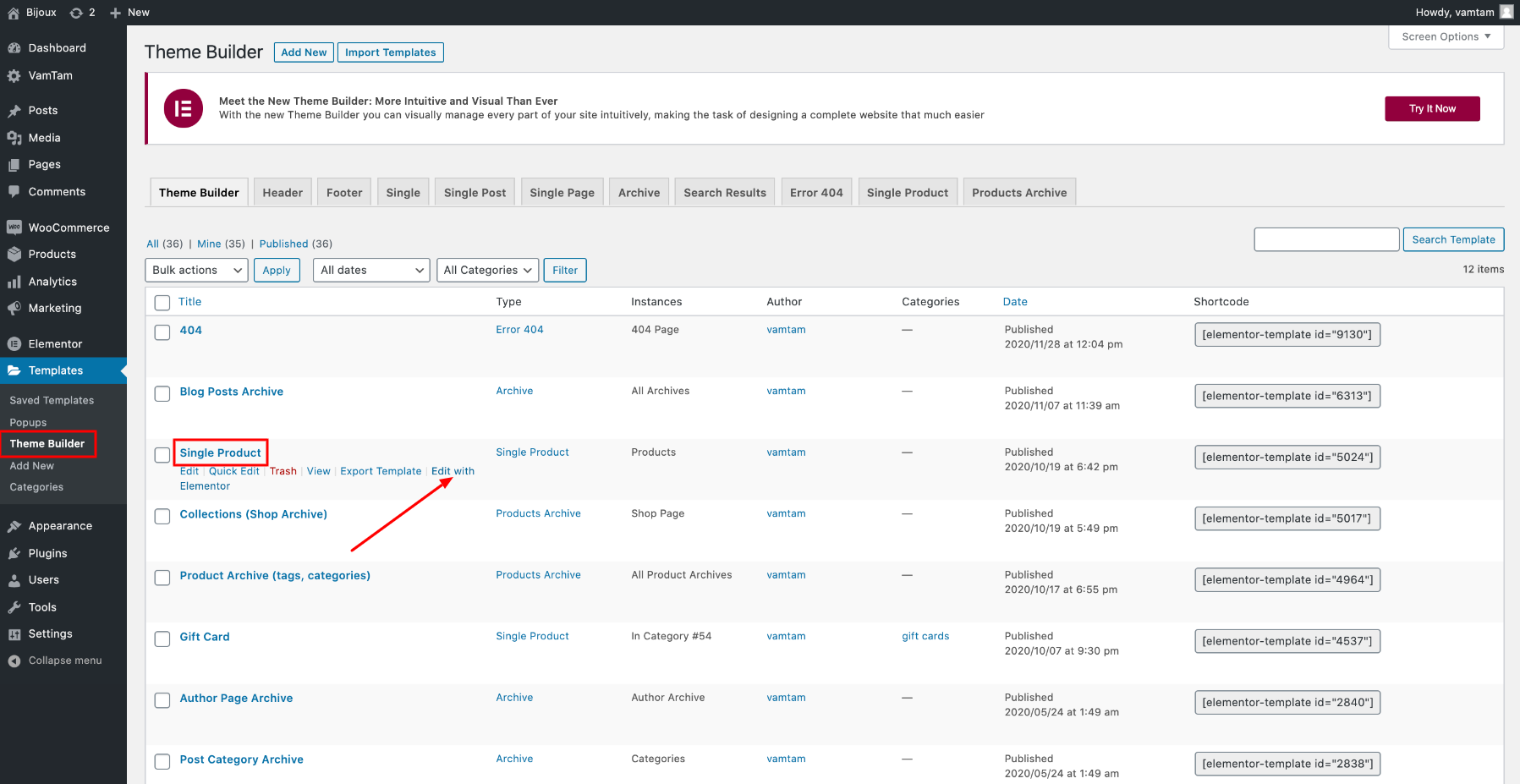The image size is (1520, 784).
Task: Click the Settings sliders icon
Action: point(14,634)
